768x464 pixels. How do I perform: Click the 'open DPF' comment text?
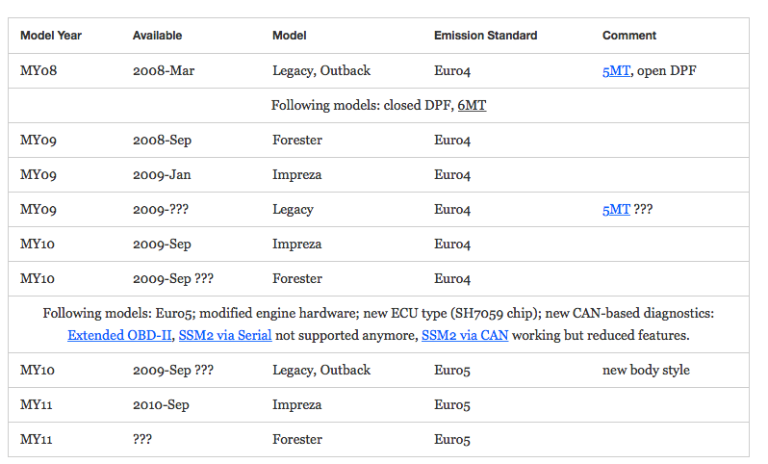click(667, 71)
